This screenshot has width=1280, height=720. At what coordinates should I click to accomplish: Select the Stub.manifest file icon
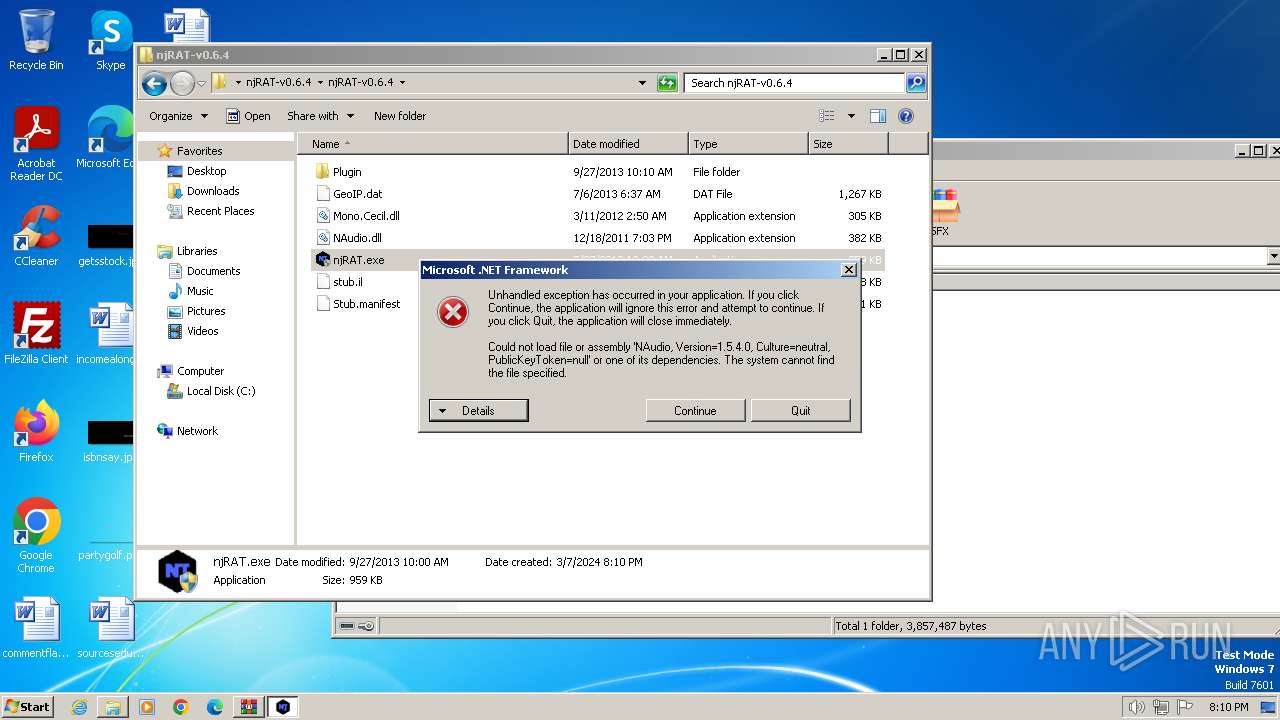coord(322,304)
